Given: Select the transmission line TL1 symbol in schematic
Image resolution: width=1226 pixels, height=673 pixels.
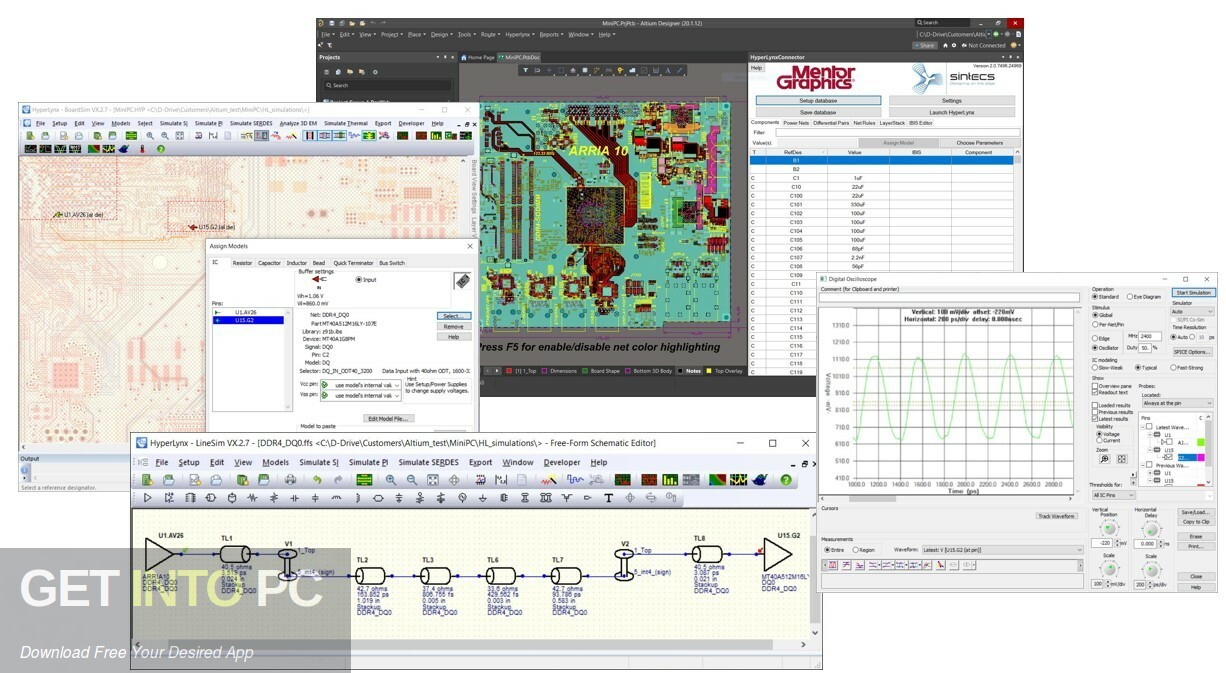Looking at the screenshot, I should [236, 553].
